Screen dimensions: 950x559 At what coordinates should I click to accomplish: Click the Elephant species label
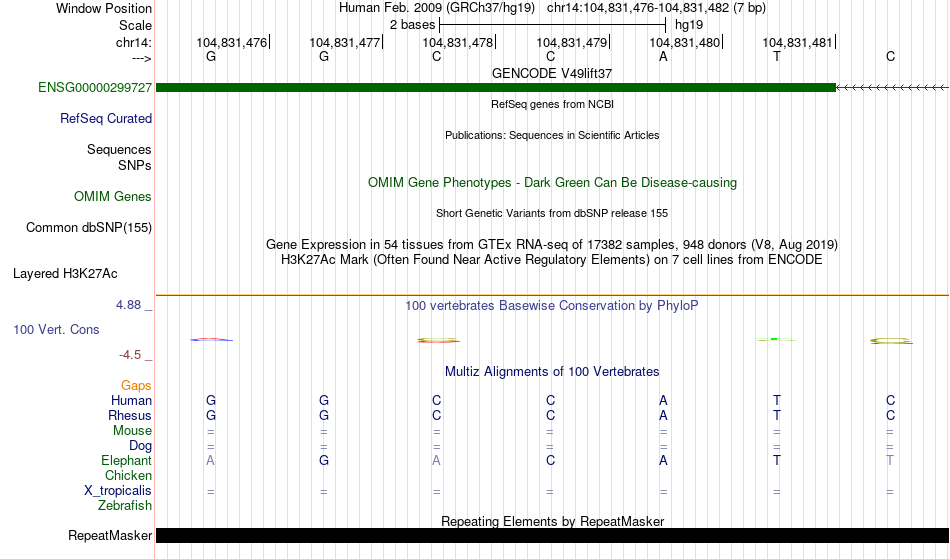[x=126, y=461]
